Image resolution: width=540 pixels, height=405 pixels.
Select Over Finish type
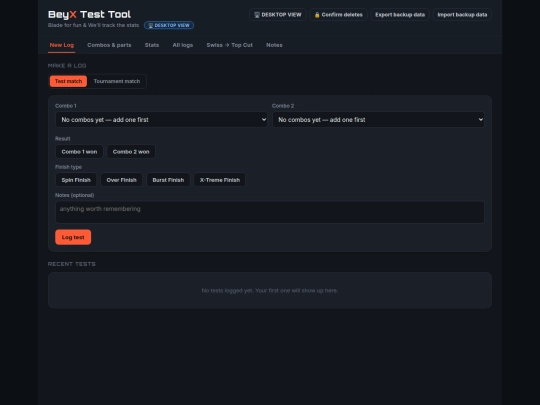click(122, 180)
